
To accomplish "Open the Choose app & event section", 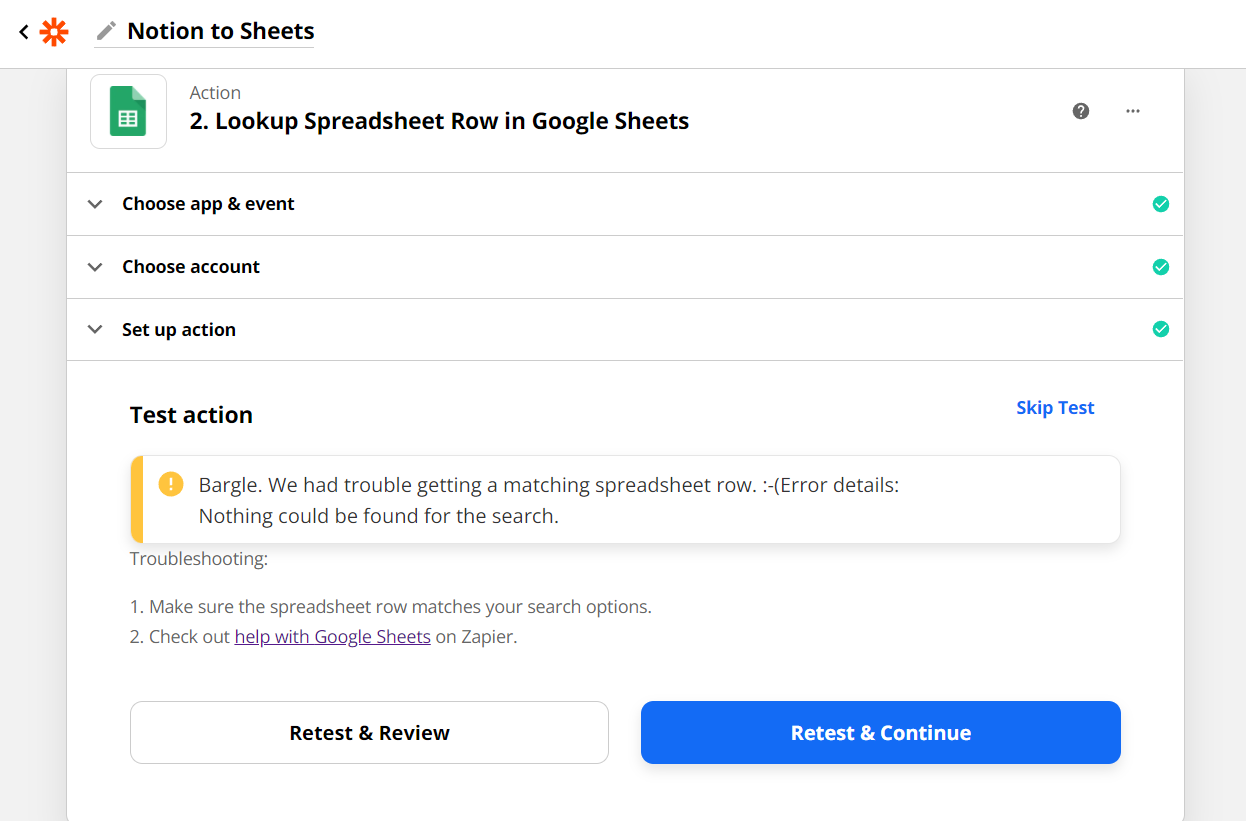I will click(625, 204).
